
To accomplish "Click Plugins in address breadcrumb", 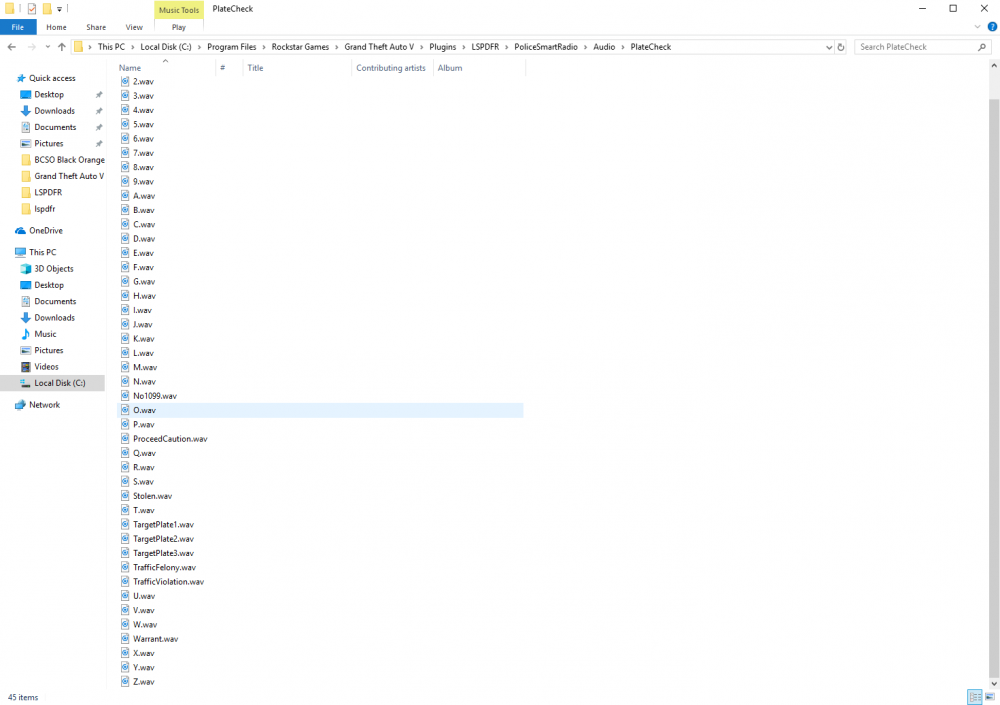I will pos(443,47).
